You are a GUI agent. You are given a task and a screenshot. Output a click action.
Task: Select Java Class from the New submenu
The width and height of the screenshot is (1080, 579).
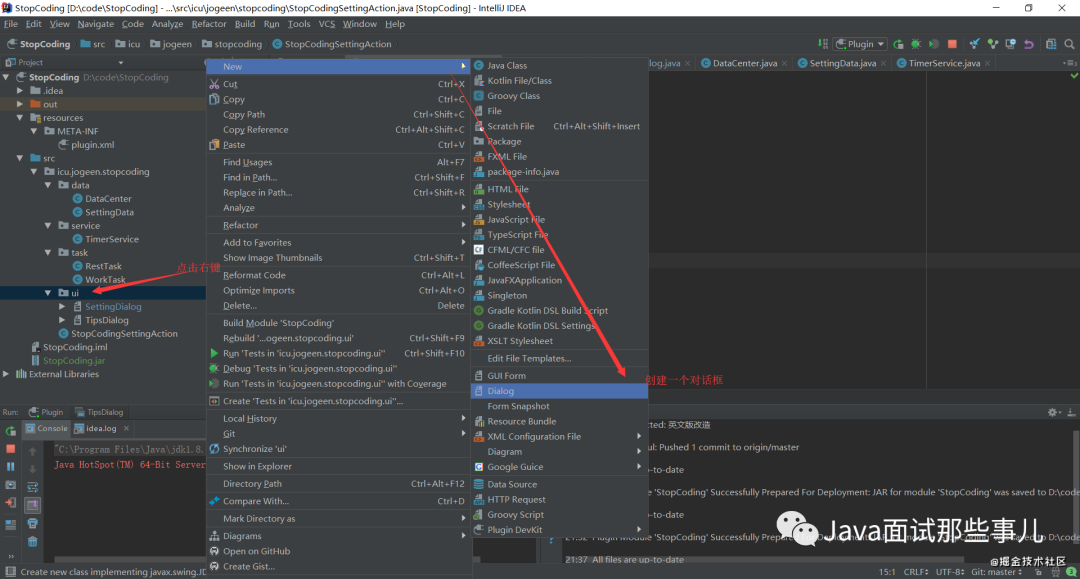pos(559,65)
